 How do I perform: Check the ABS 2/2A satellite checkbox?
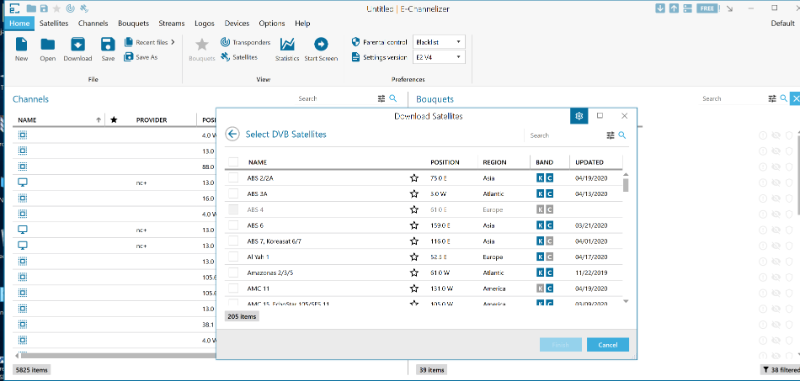[233, 178]
